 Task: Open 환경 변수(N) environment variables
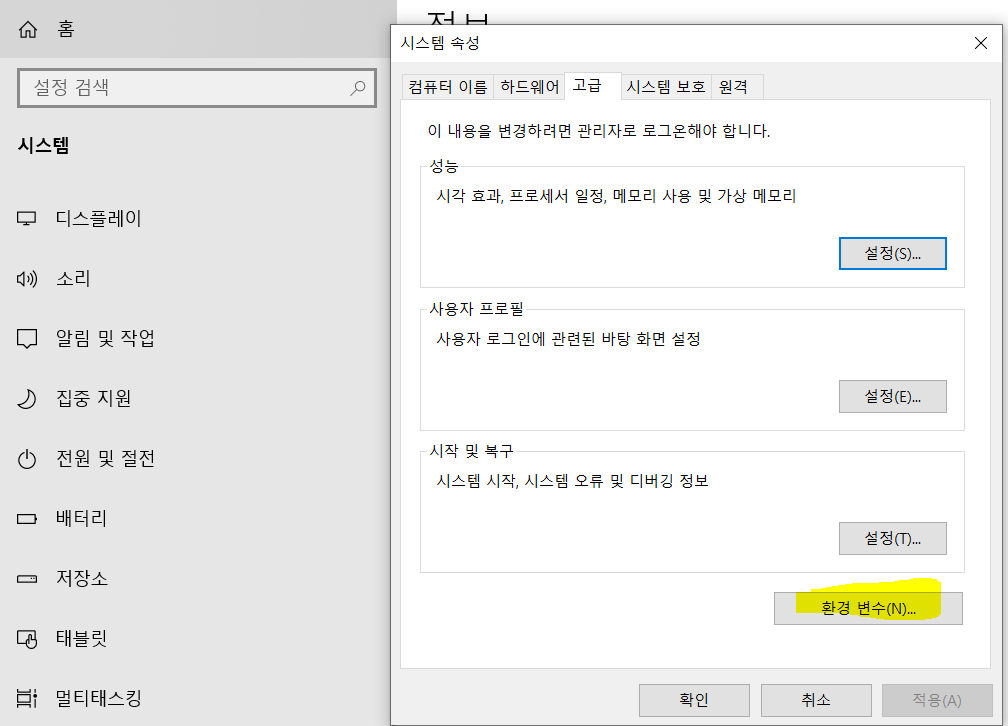click(868, 608)
